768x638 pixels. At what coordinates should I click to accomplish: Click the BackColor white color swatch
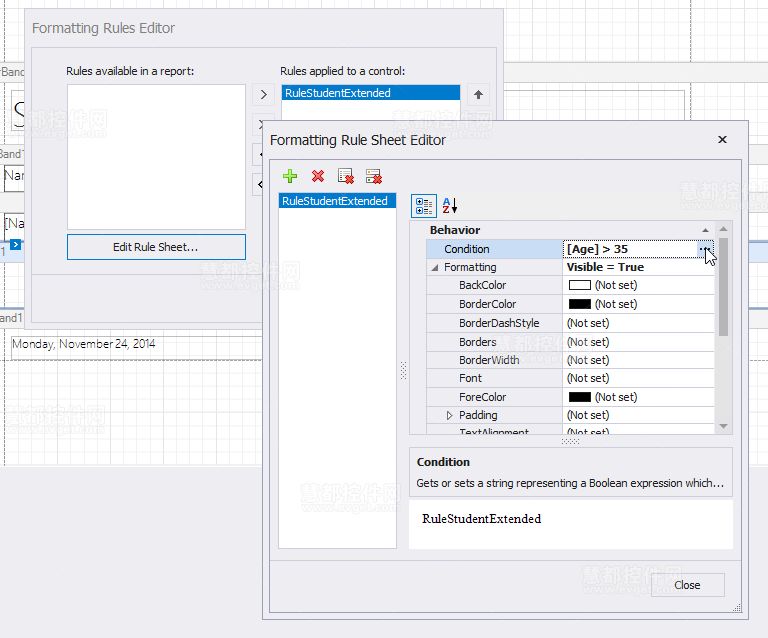[579, 285]
